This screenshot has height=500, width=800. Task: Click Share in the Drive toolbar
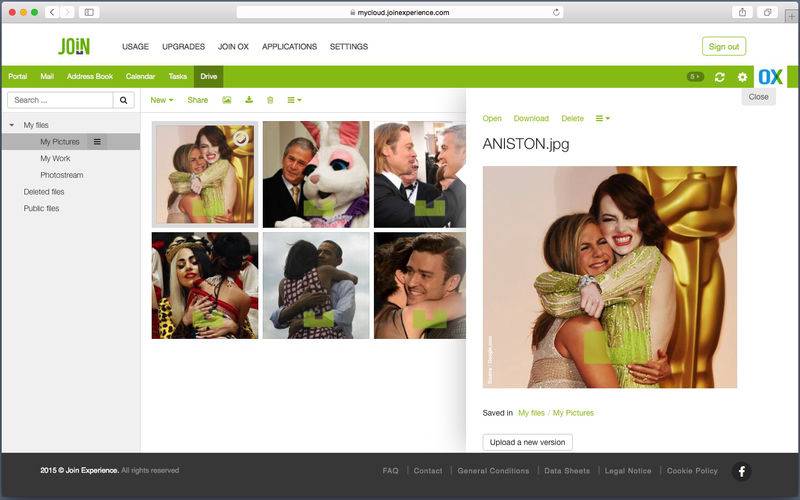(x=197, y=100)
